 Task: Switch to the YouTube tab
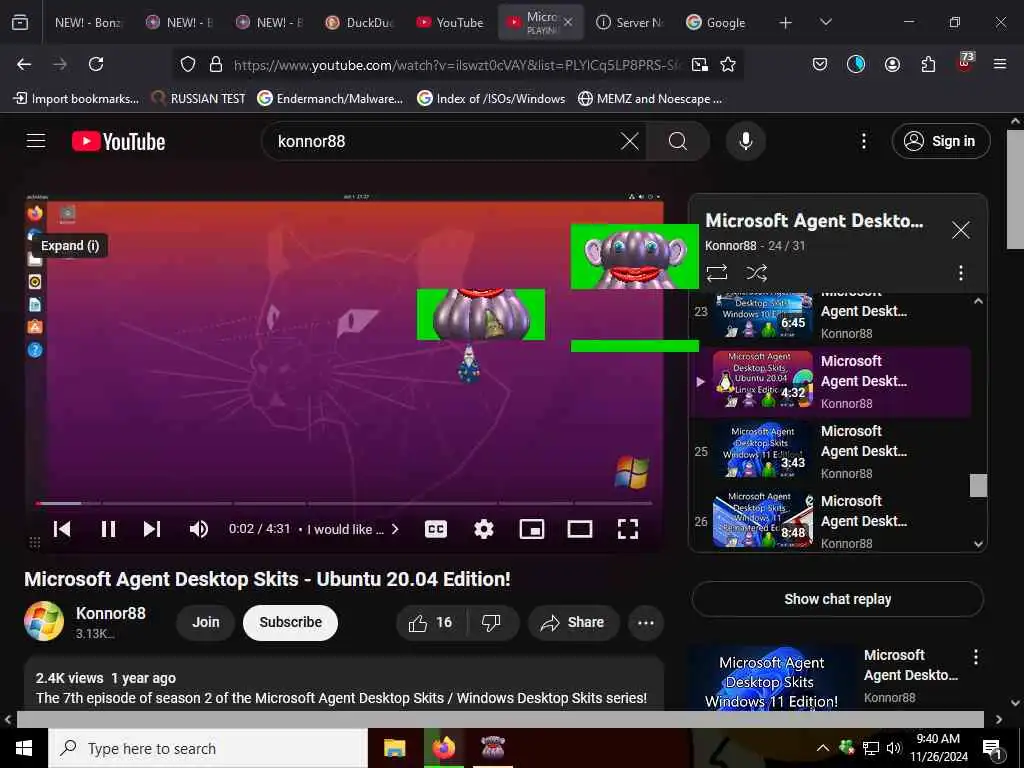(452, 22)
